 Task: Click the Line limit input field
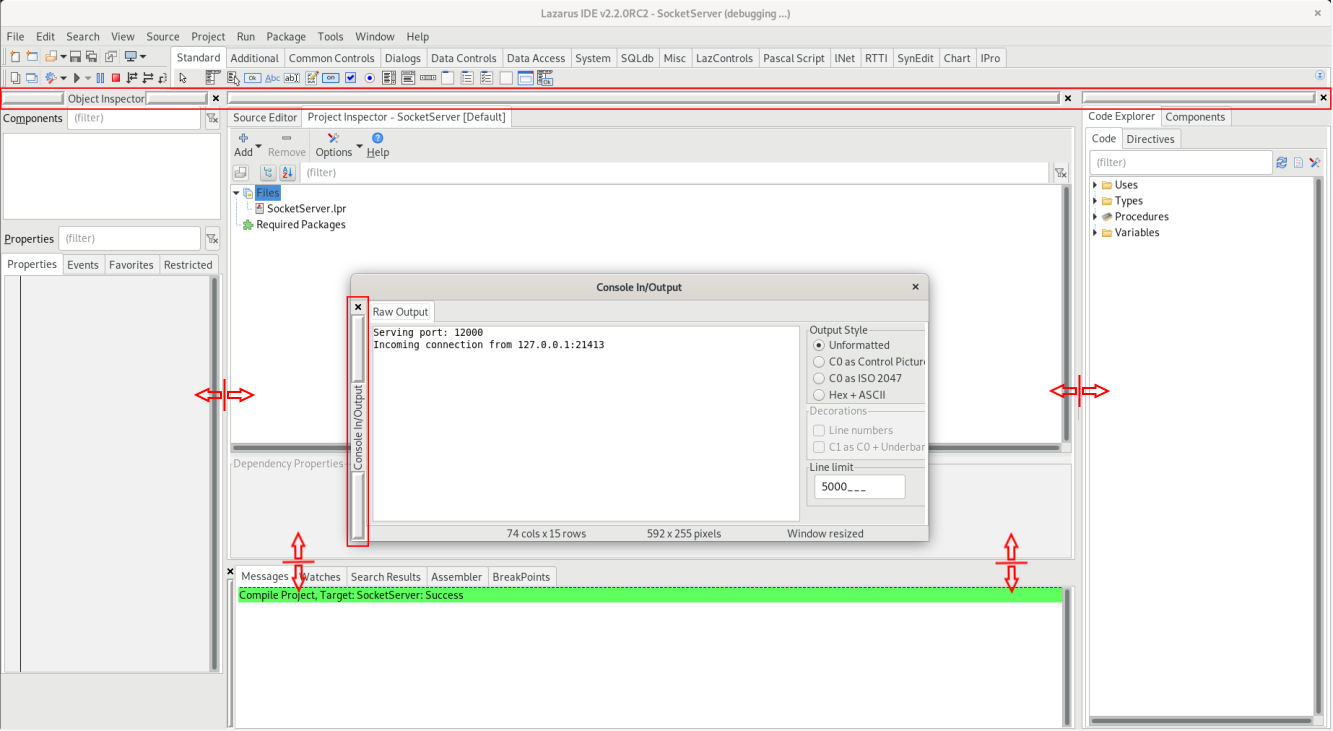coord(860,487)
